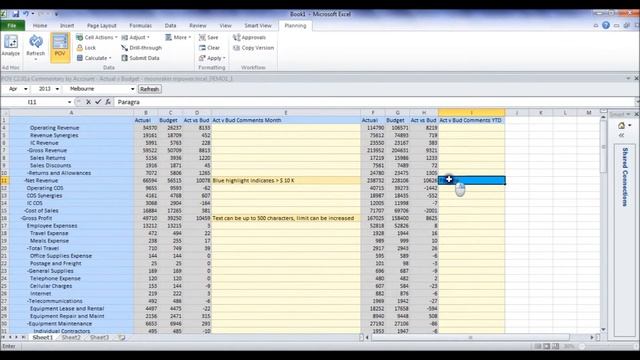Switch to the View tab
Screen dimensions: 640x360
point(225,26)
